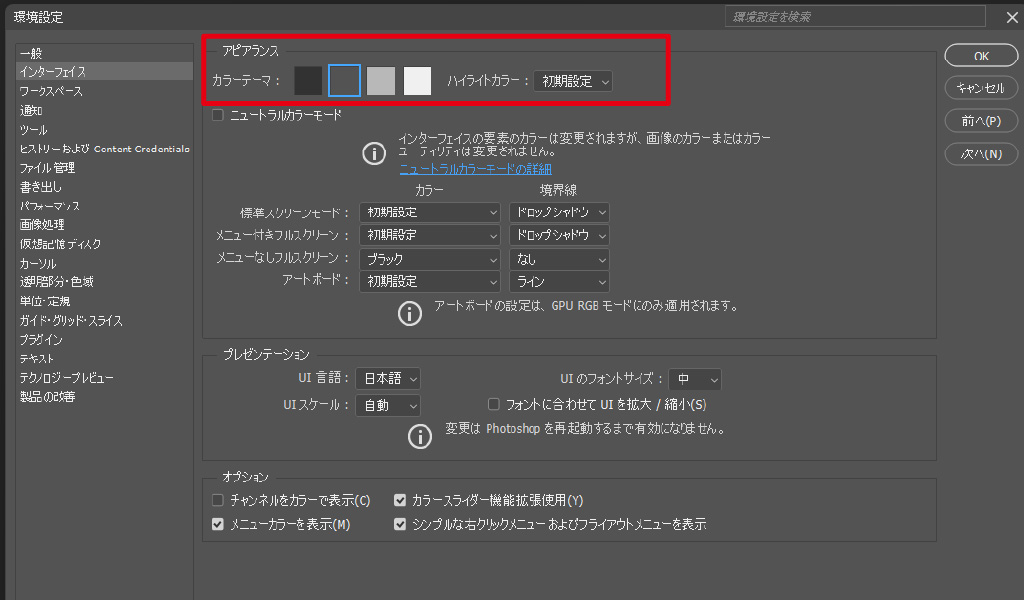Viewport: 1024px width, 600px height.
Task: Expand the UI のフォントサイズ dropdown
Action: [694, 379]
